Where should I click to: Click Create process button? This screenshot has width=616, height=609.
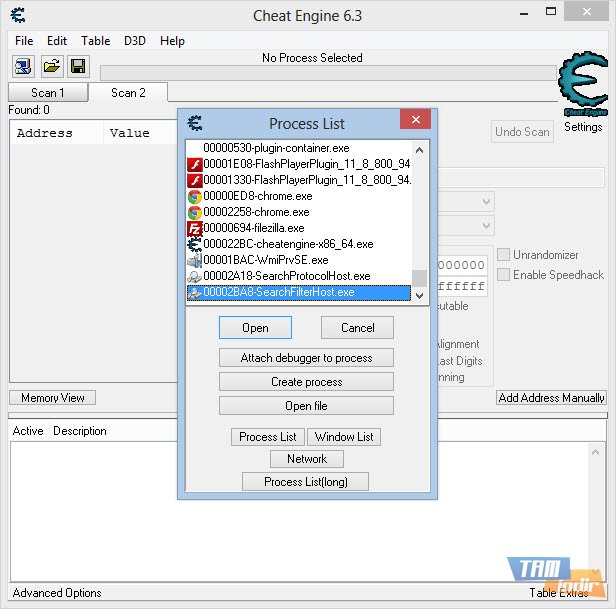(306, 382)
